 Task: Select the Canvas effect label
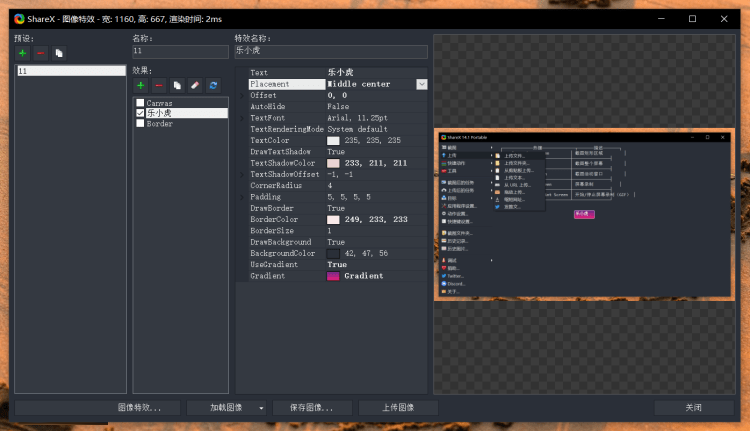click(x=159, y=103)
